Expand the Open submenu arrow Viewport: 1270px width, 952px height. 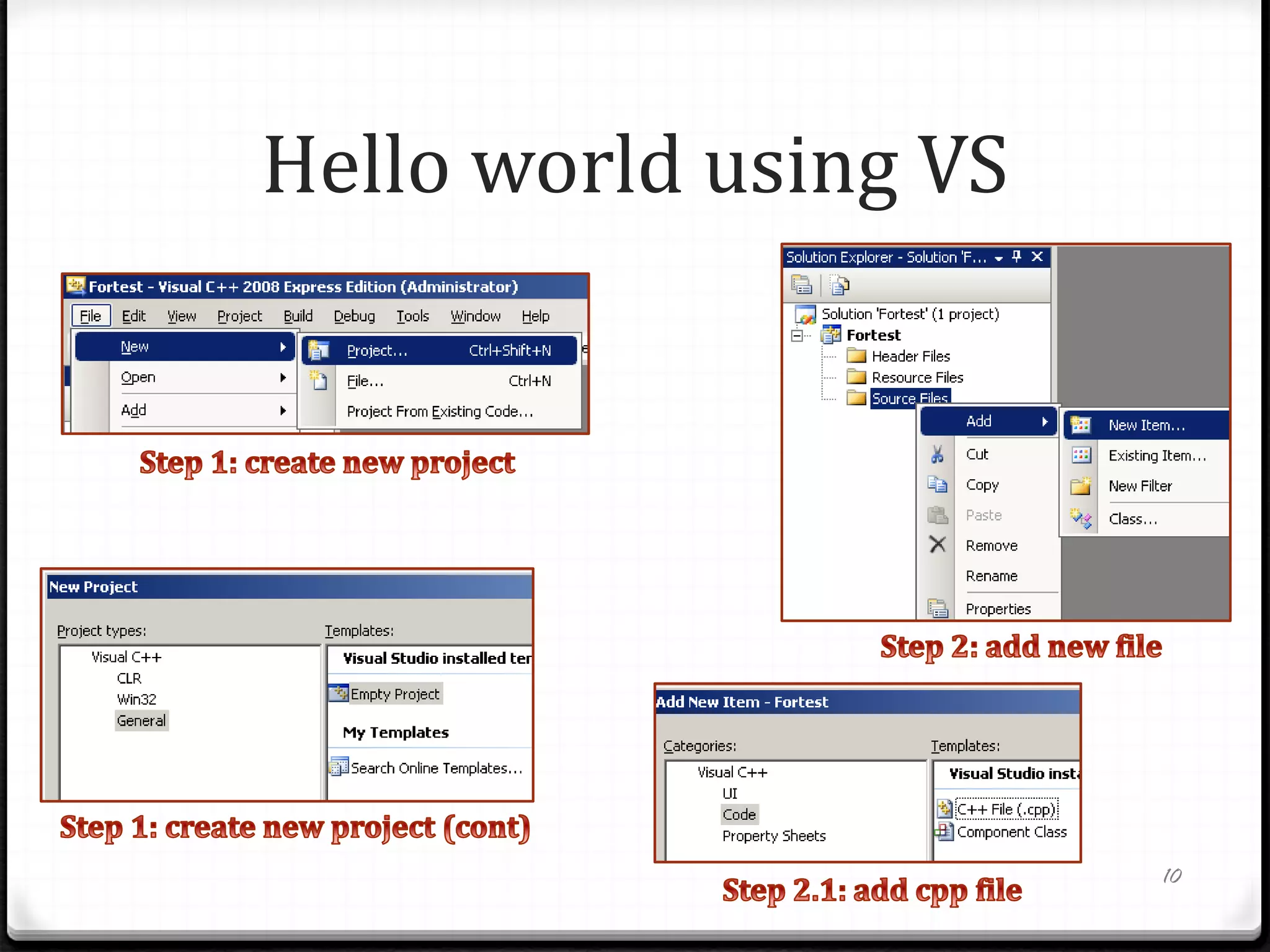(x=283, y=377)
